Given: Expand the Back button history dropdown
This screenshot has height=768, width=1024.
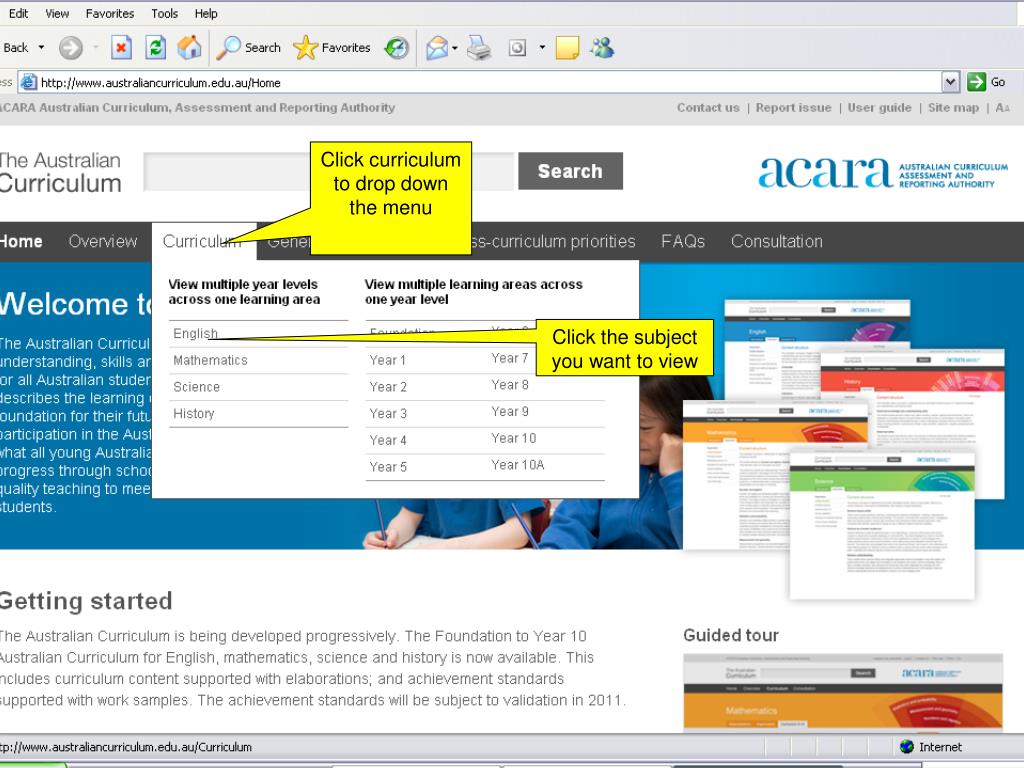Looking at the screenshot, I should point(41,48).
